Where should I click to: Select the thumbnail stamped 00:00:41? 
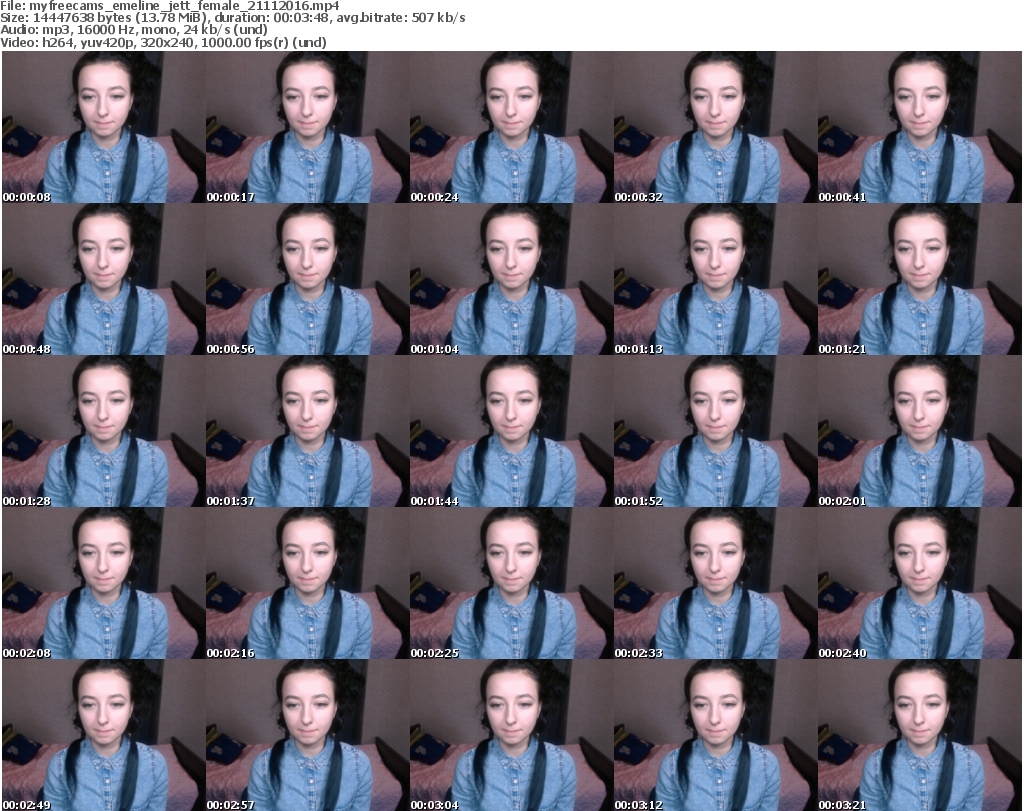pyautogui.click(x=920, y=127)
